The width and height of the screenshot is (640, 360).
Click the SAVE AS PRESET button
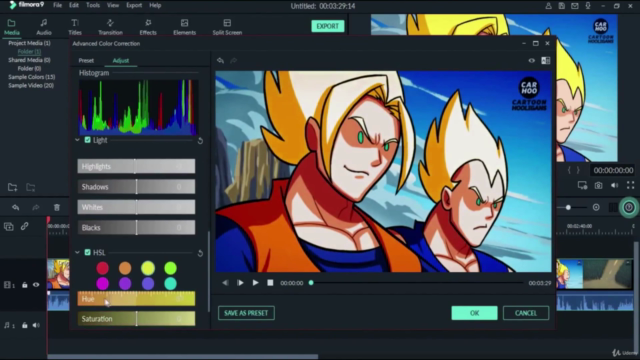246,313
